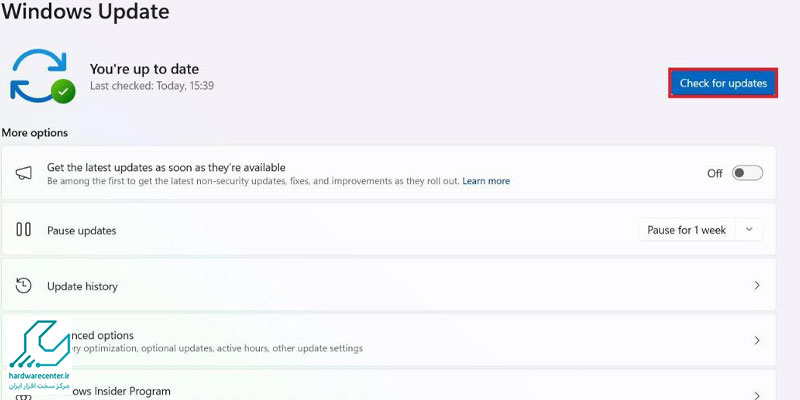Viewport: 800px width, 400px height.
Task: Expand the Pause for 1 week dropdown arrow
Action: [x=749, y=230]
